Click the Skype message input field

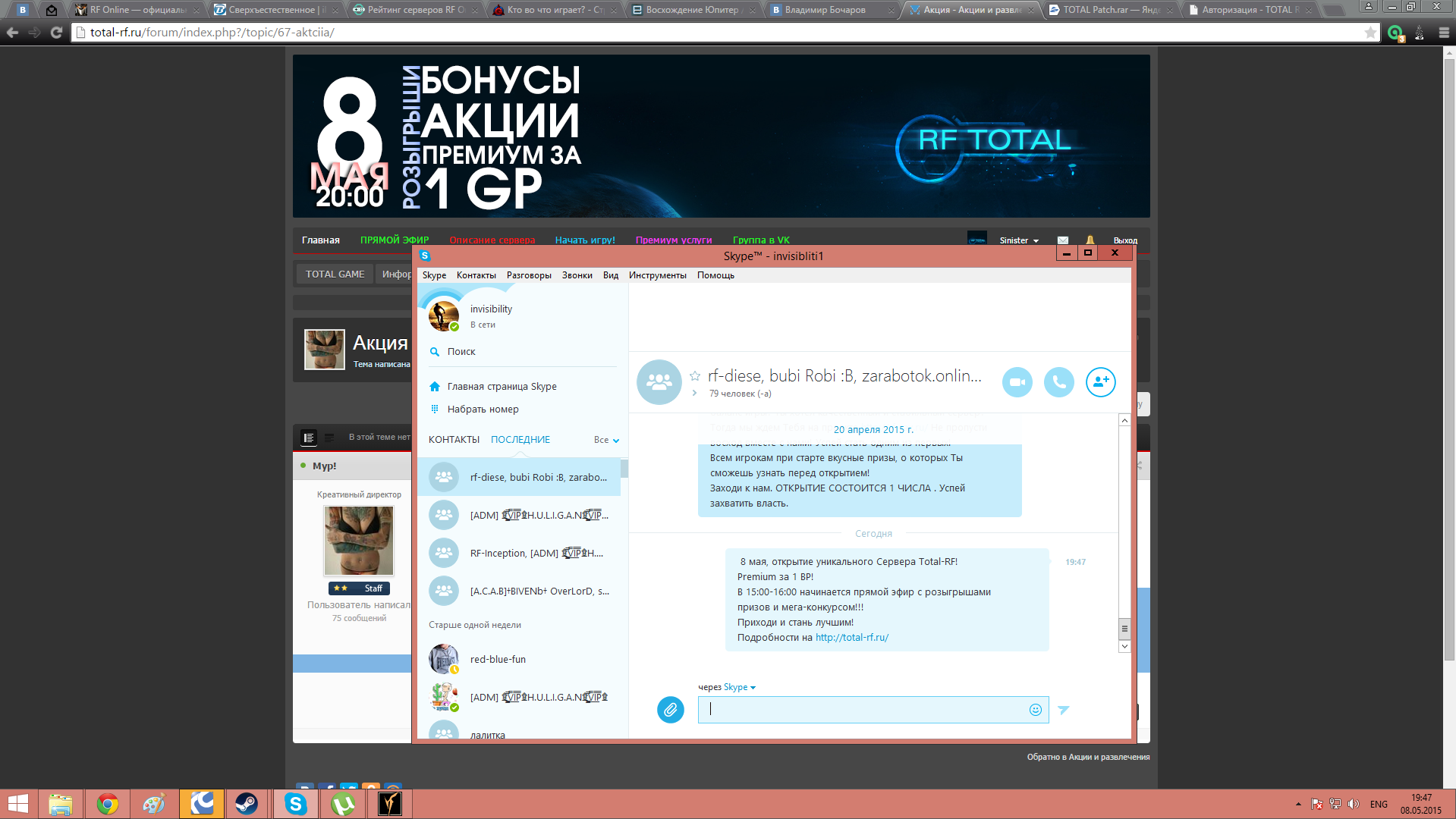pyautogui.click(x=873, y=710)
